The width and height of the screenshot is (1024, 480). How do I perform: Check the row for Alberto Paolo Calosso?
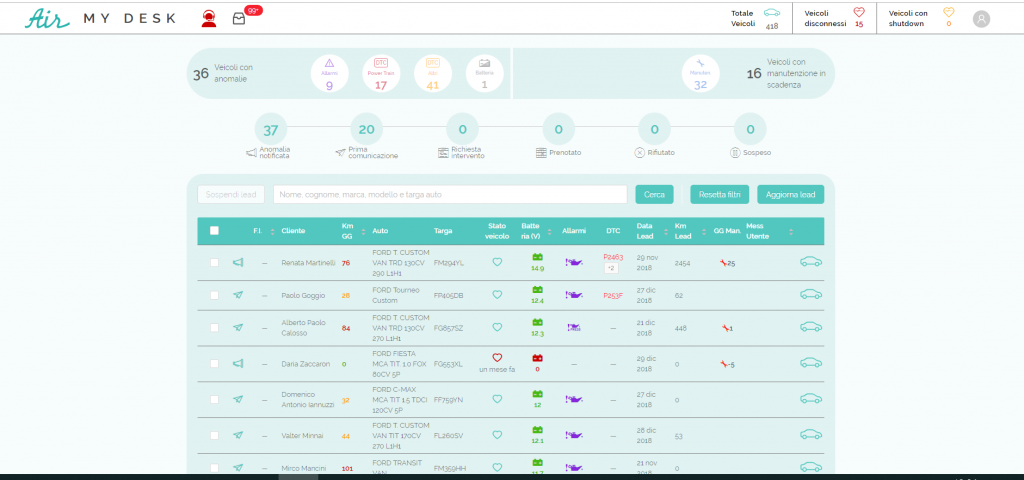[x=214, y=328]
